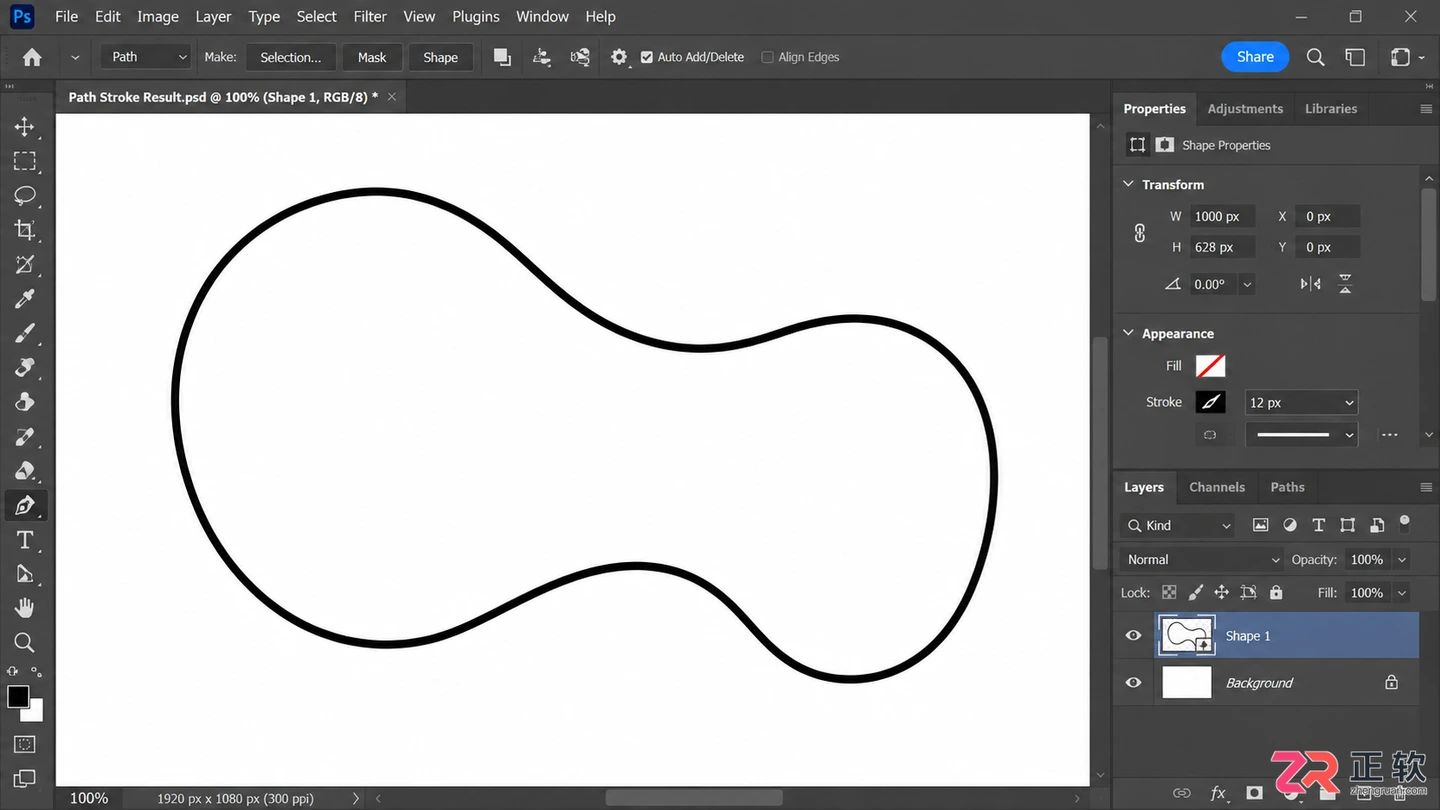Viewport: 1440px width, 810px height.
Task: Select the Zoom tool in toolbar
Action: (x=24, y=642)
